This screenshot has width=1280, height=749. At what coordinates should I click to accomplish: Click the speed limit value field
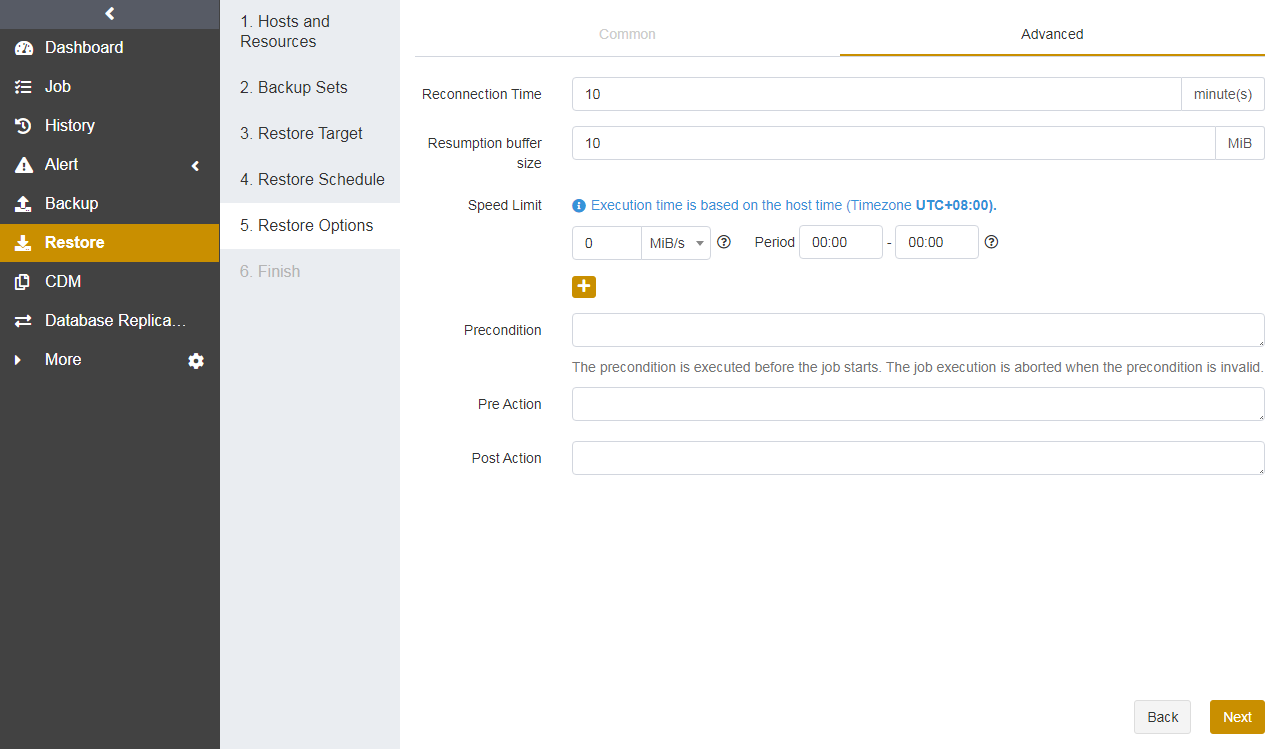[606, 243]
